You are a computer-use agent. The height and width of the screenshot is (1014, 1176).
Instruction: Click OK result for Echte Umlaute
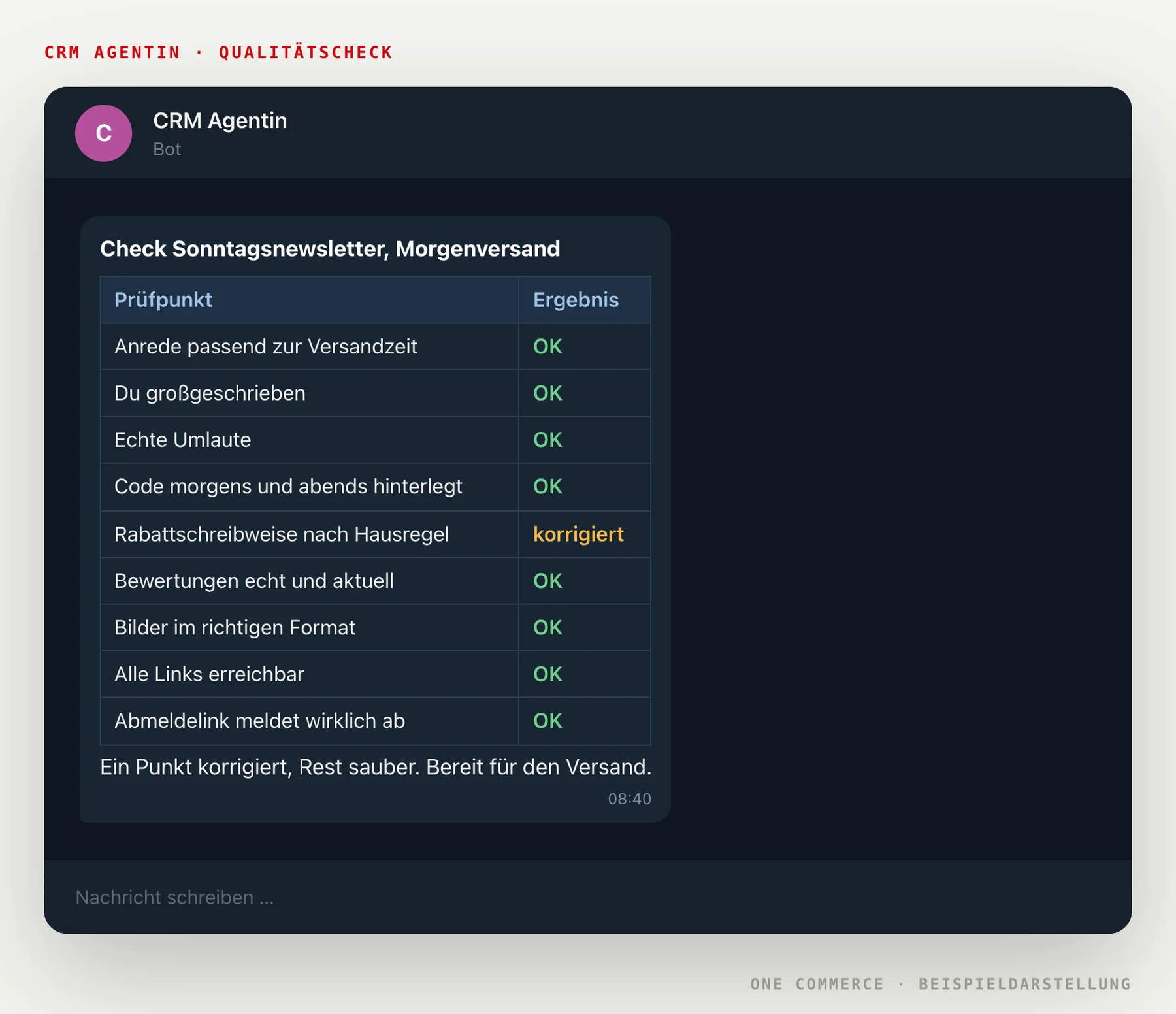(547, 440)
